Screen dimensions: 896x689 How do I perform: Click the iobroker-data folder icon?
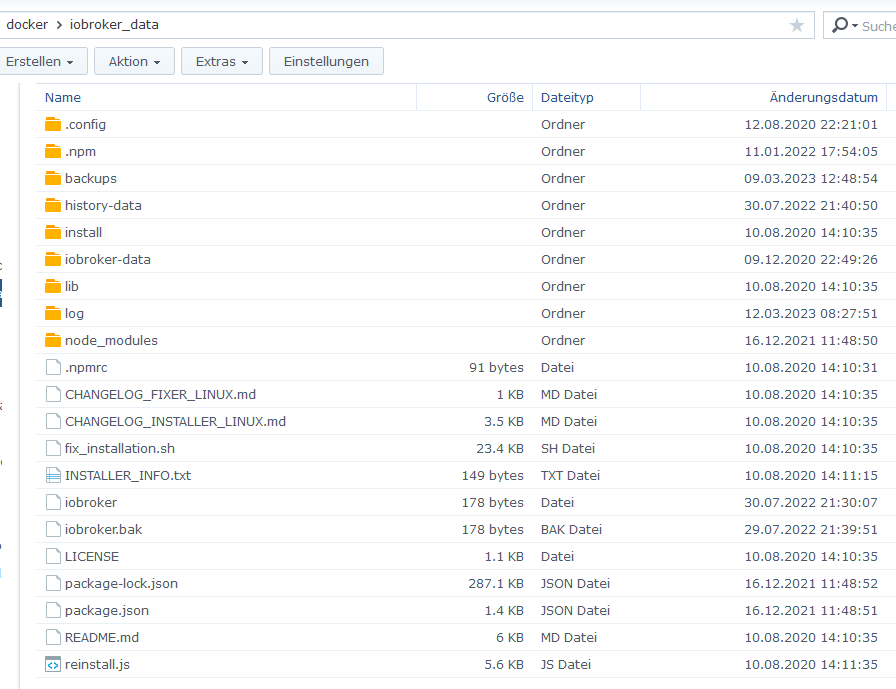point(53,259)
